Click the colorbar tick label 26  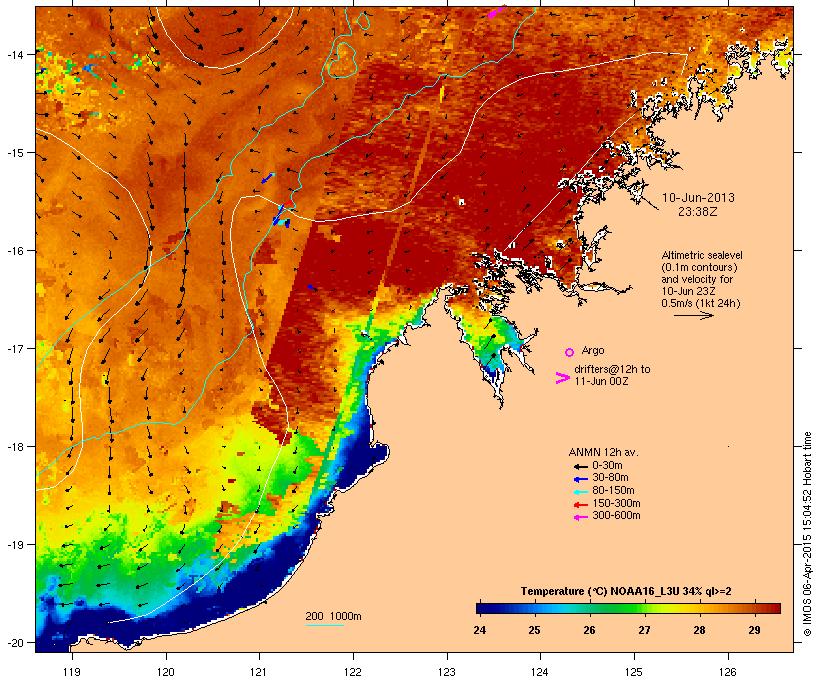[x=589, y=630]
